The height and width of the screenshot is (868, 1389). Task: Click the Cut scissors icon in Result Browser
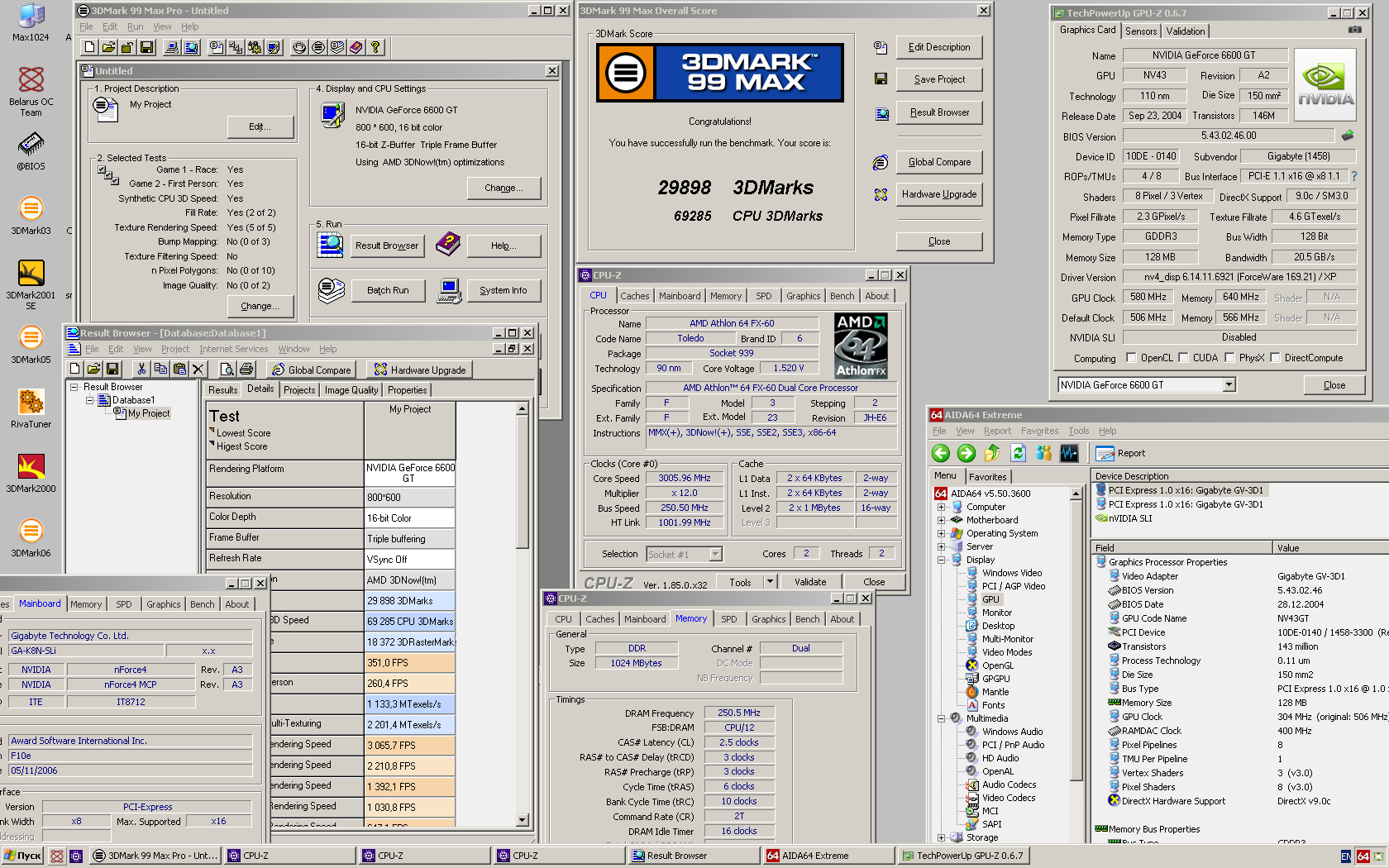coord(141,369)
